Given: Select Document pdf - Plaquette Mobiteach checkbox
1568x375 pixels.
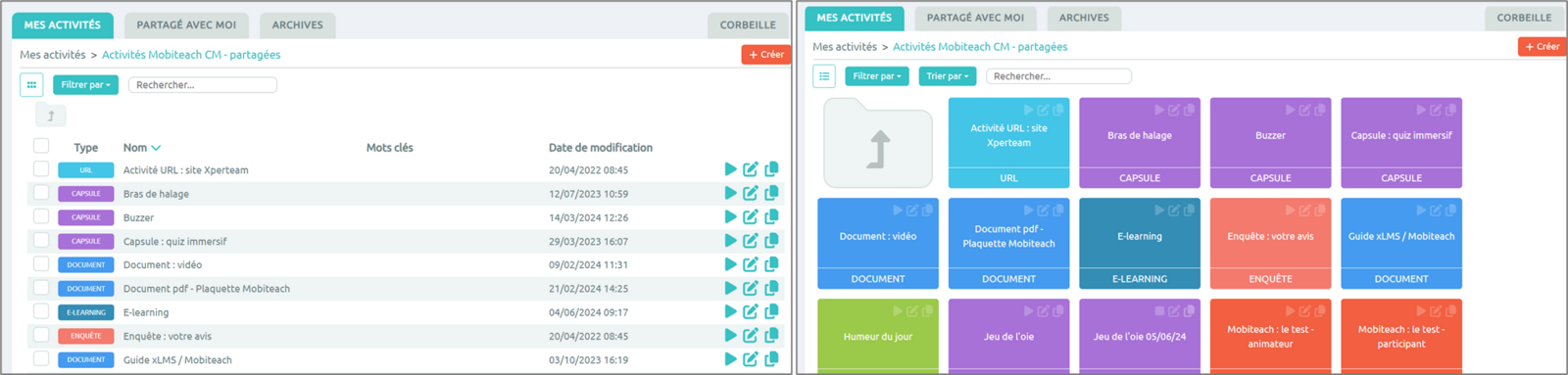Looking at the screenshot, I should 41,287.
